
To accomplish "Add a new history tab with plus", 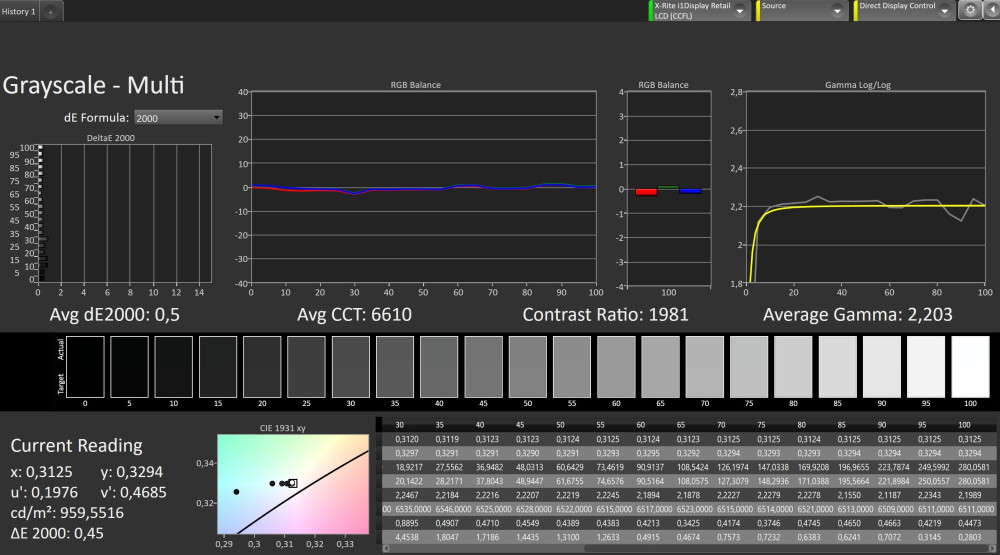I will click(x=50, y=11).
